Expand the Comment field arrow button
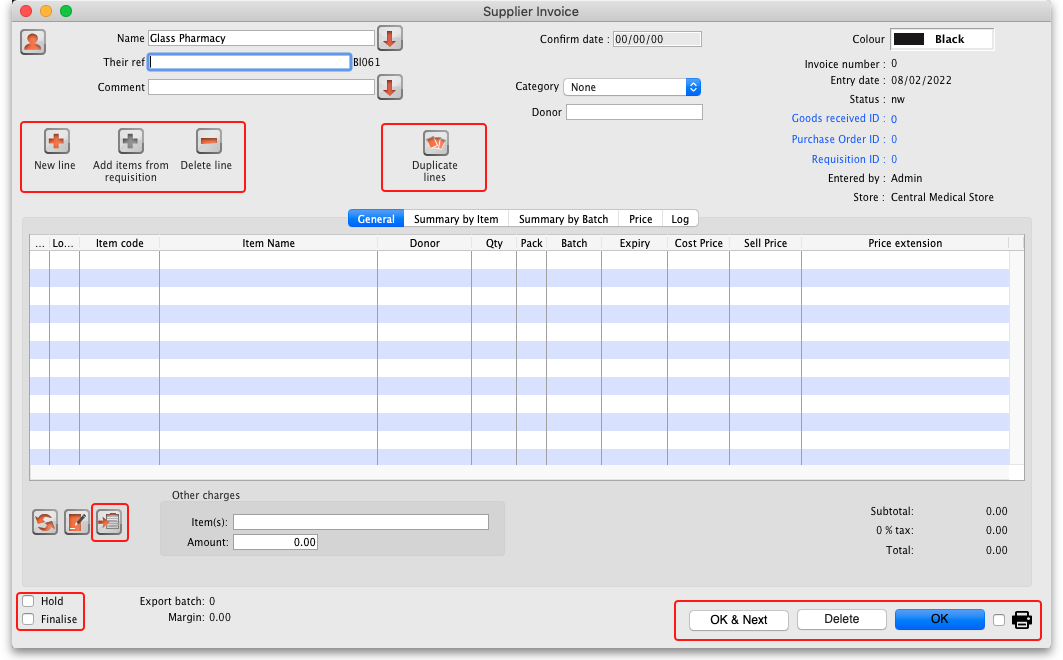This screenshot has height=660, width=1063. click(x=389, y=87)
